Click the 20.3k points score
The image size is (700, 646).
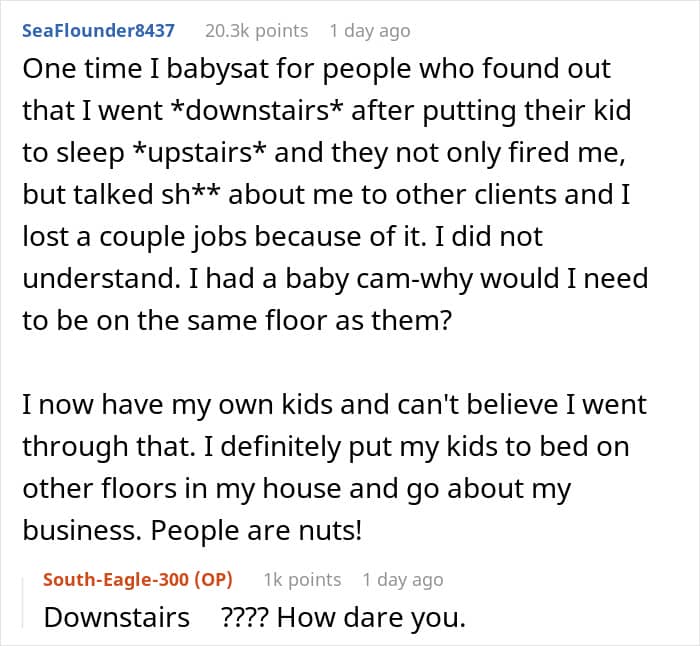257,31
